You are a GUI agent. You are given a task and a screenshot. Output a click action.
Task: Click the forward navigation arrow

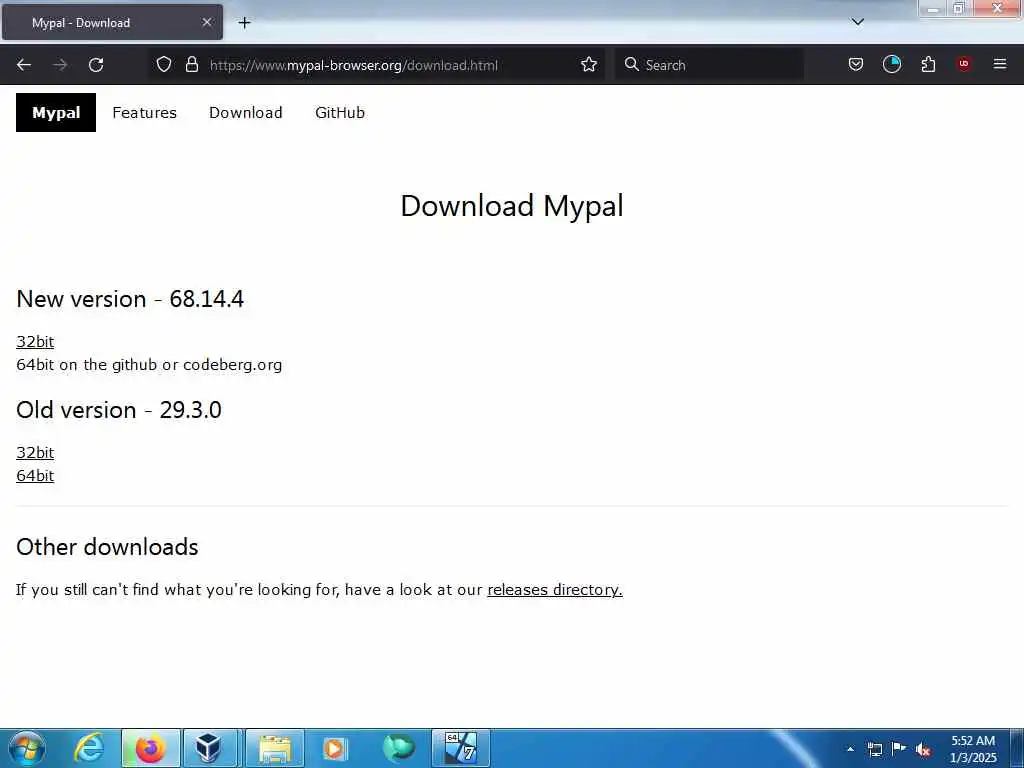(x=60, y=65)
